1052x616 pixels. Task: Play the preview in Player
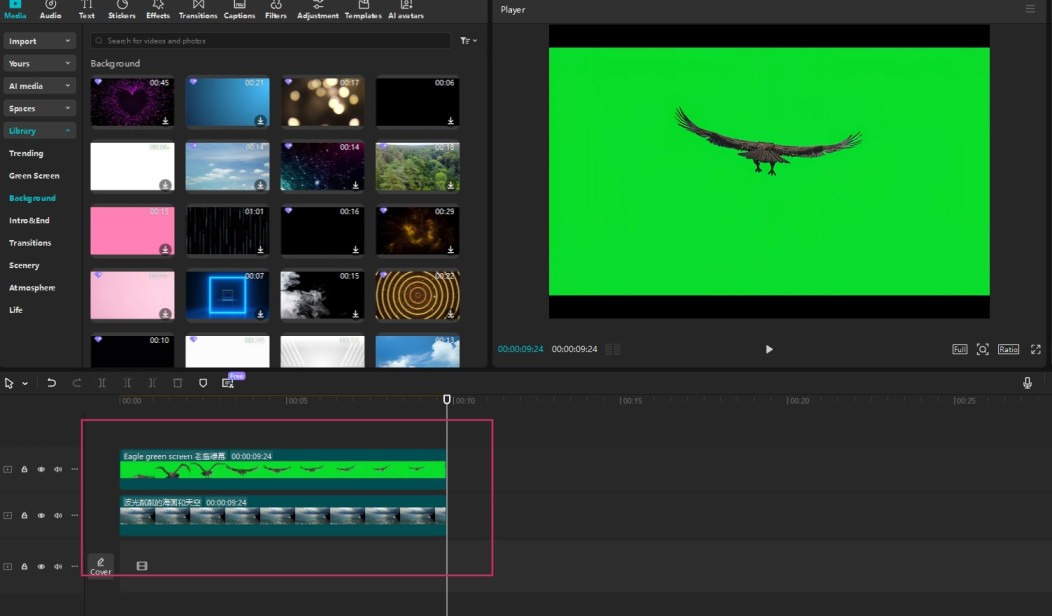[769, 349]
